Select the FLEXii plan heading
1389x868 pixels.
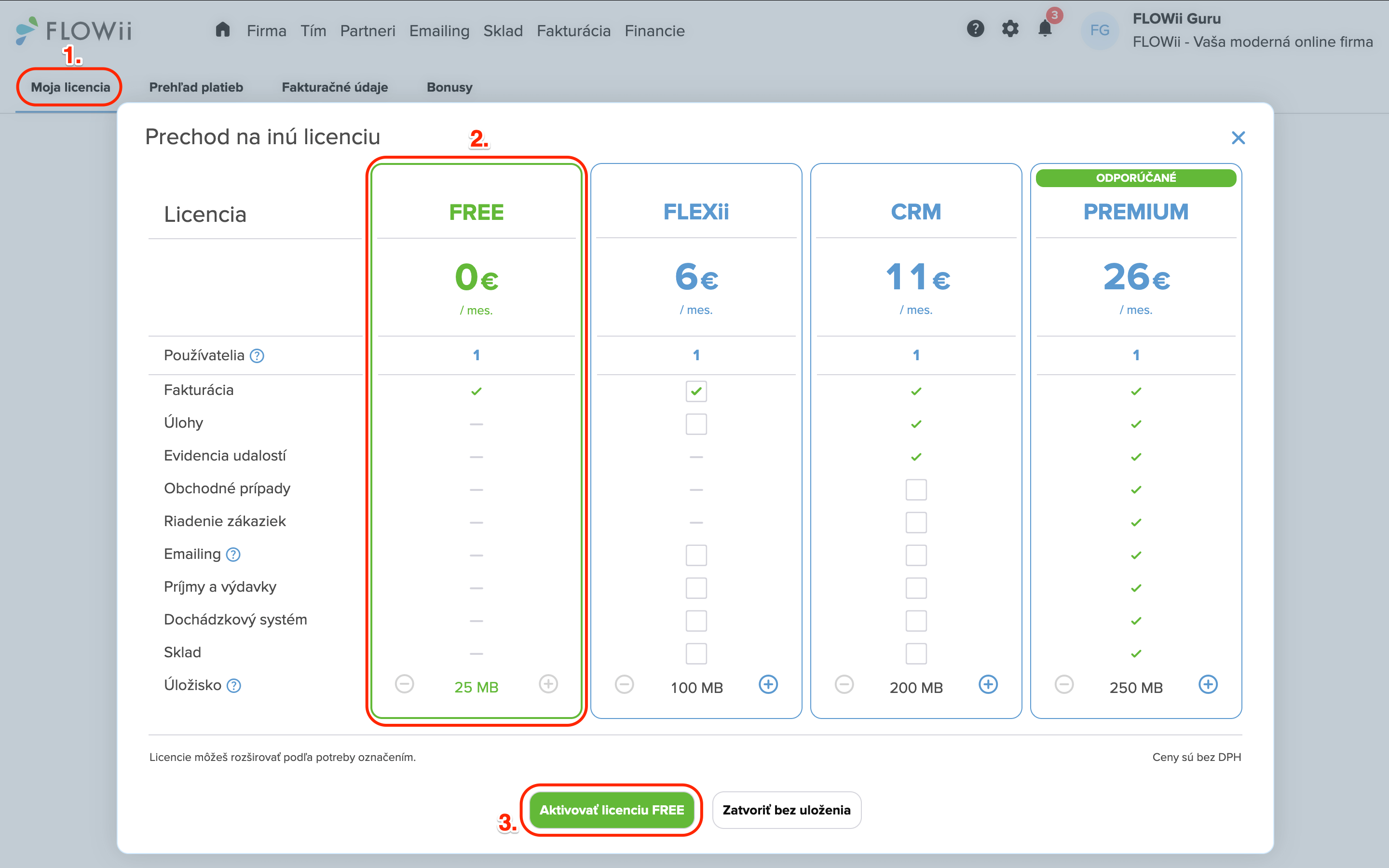696,212
